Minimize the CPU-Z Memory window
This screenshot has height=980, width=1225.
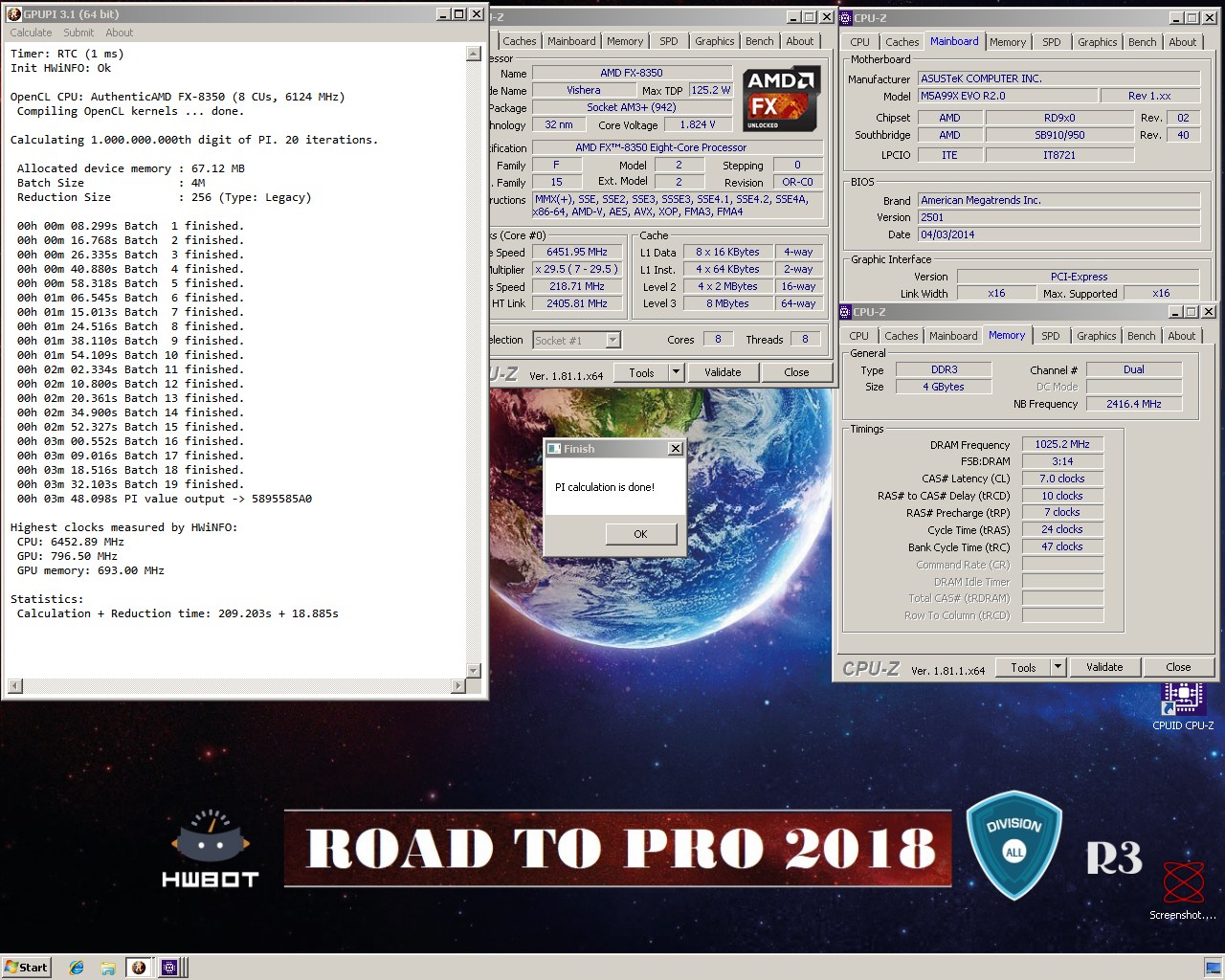pyautogui.click(x=1174, y=312)
